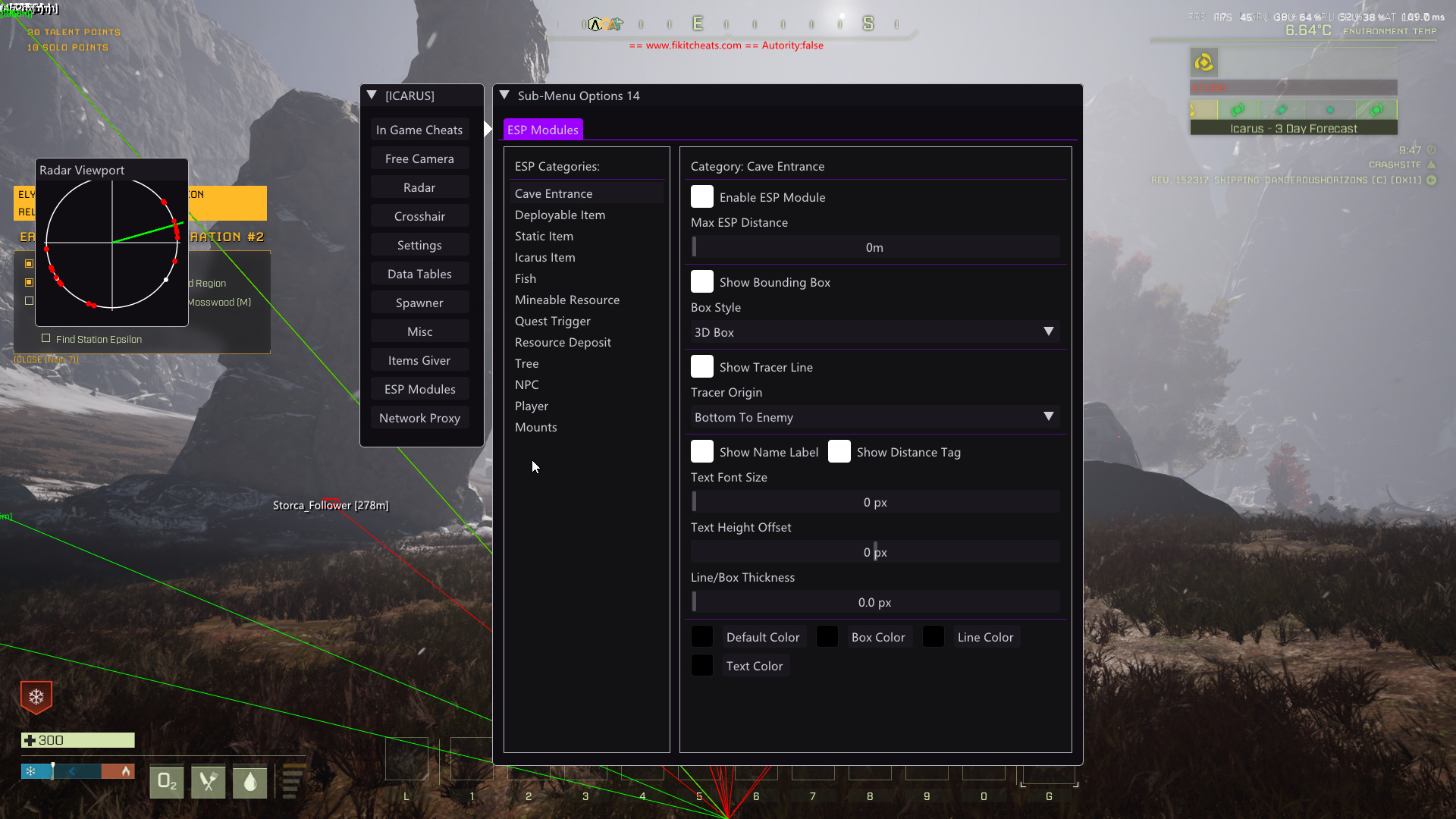The width and height of the screenshot is (1456, 819).
Task: Click the snowflake icon on the temperature bar
Action: (30, 771)
